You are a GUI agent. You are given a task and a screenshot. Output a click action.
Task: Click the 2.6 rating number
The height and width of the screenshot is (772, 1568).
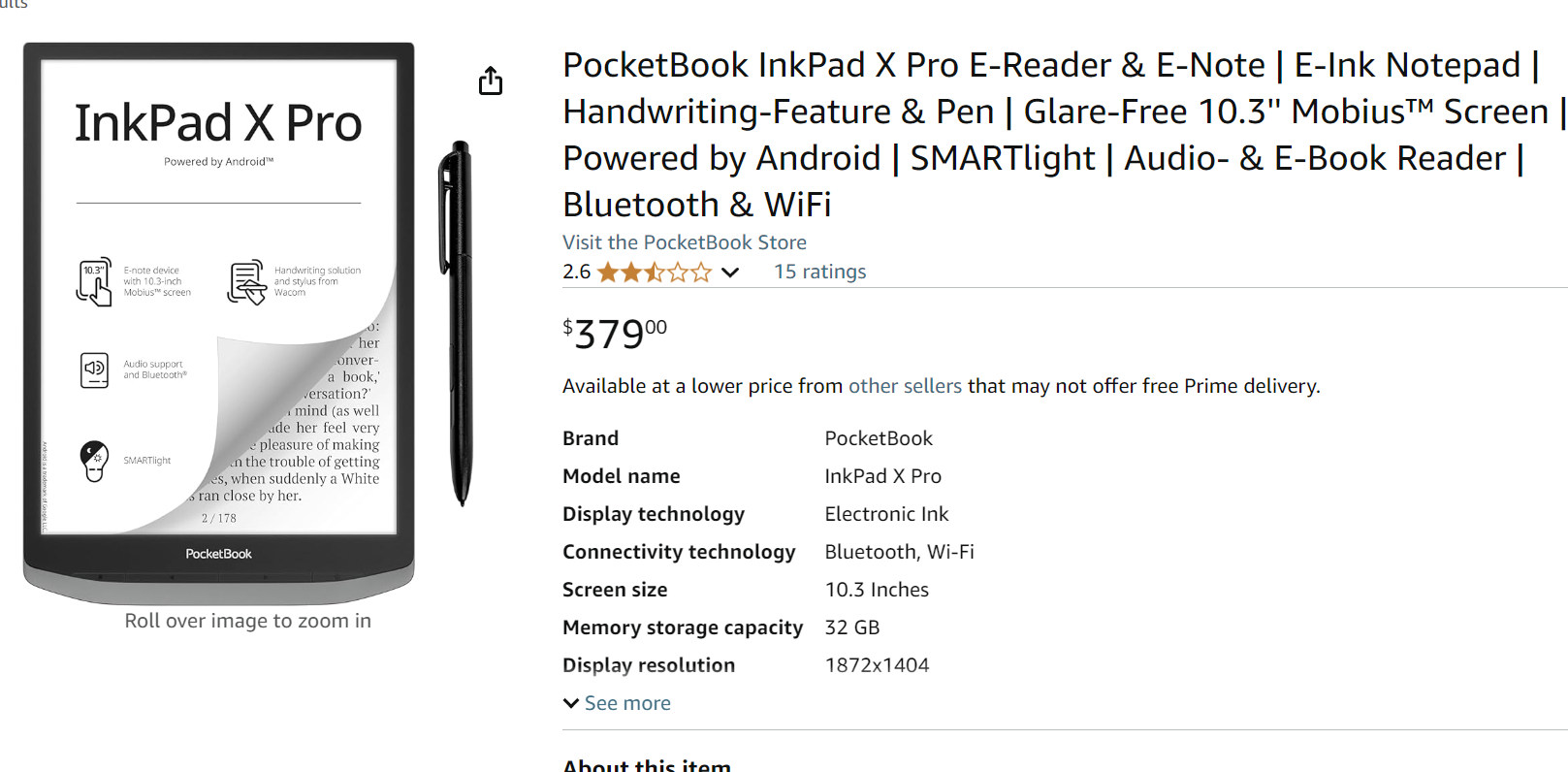tap(576, 272)
